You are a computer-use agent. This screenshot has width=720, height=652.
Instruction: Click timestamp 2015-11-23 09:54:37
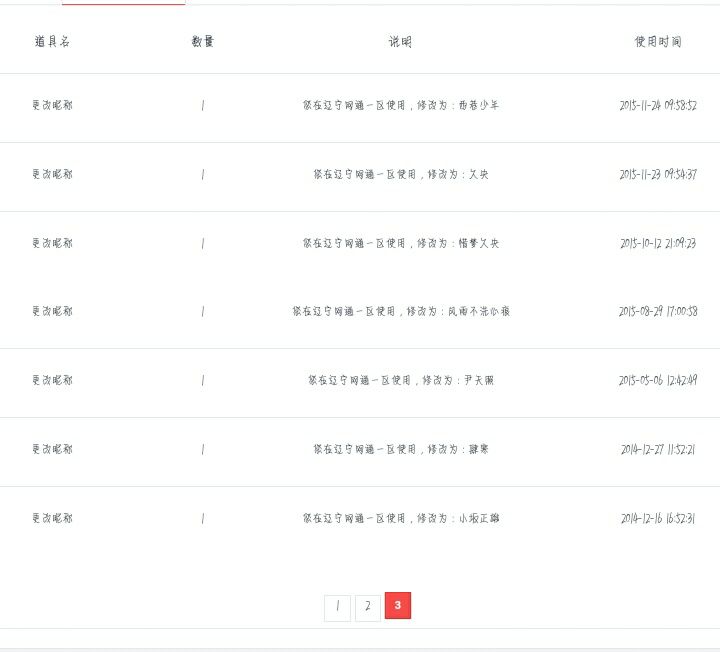(x=658, y=174)
